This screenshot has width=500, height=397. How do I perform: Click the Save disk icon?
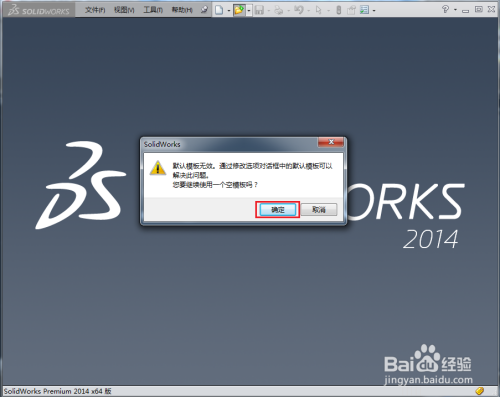[259, 10]
